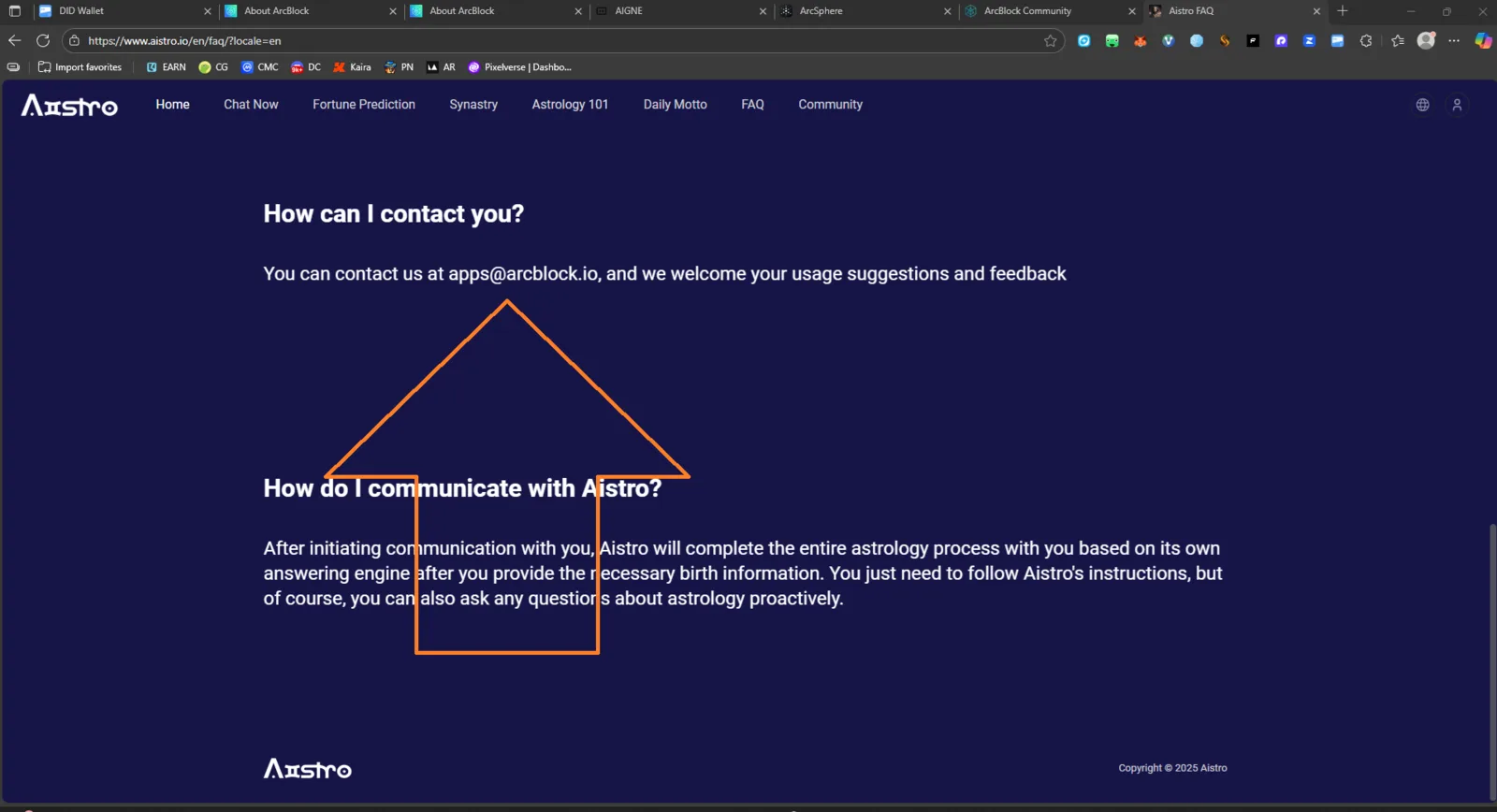Click the 'Copyright © 2025 Aistro' footer text

[x=1172, y=768]
